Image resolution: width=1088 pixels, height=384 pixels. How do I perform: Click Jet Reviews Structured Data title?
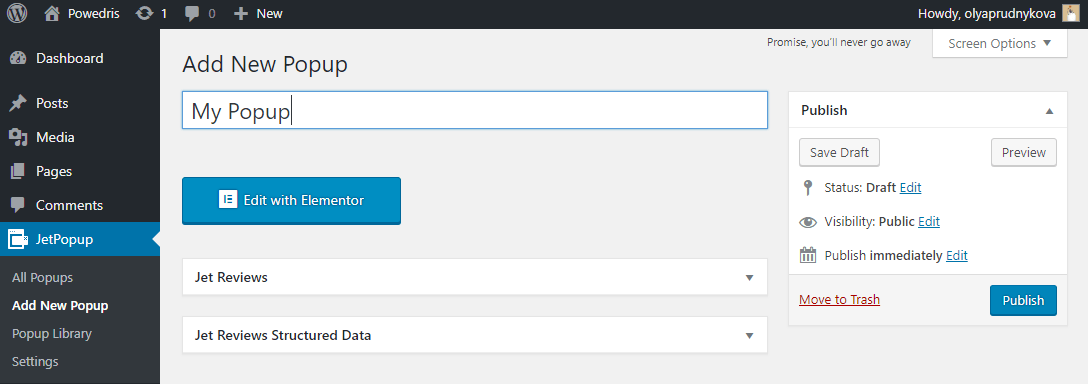(283, 336)
